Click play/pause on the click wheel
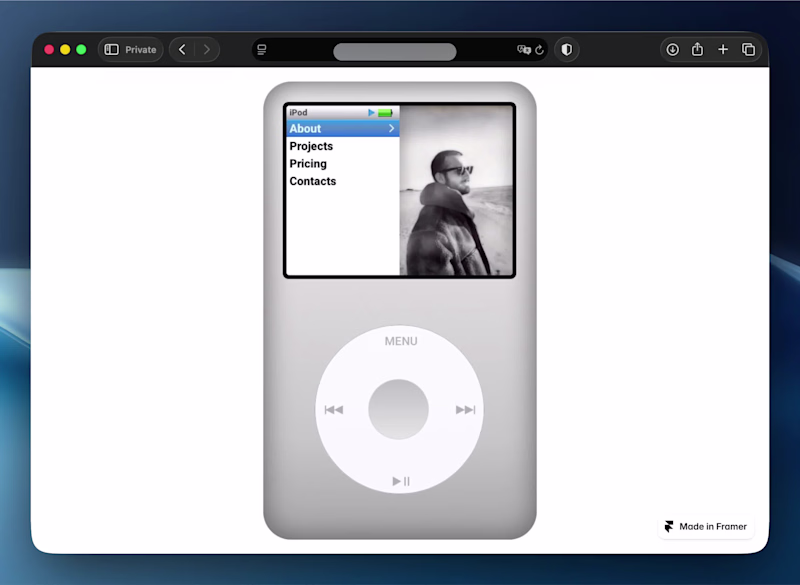The width and height of the screenshot is (800, 585). [x=401, y=481]
